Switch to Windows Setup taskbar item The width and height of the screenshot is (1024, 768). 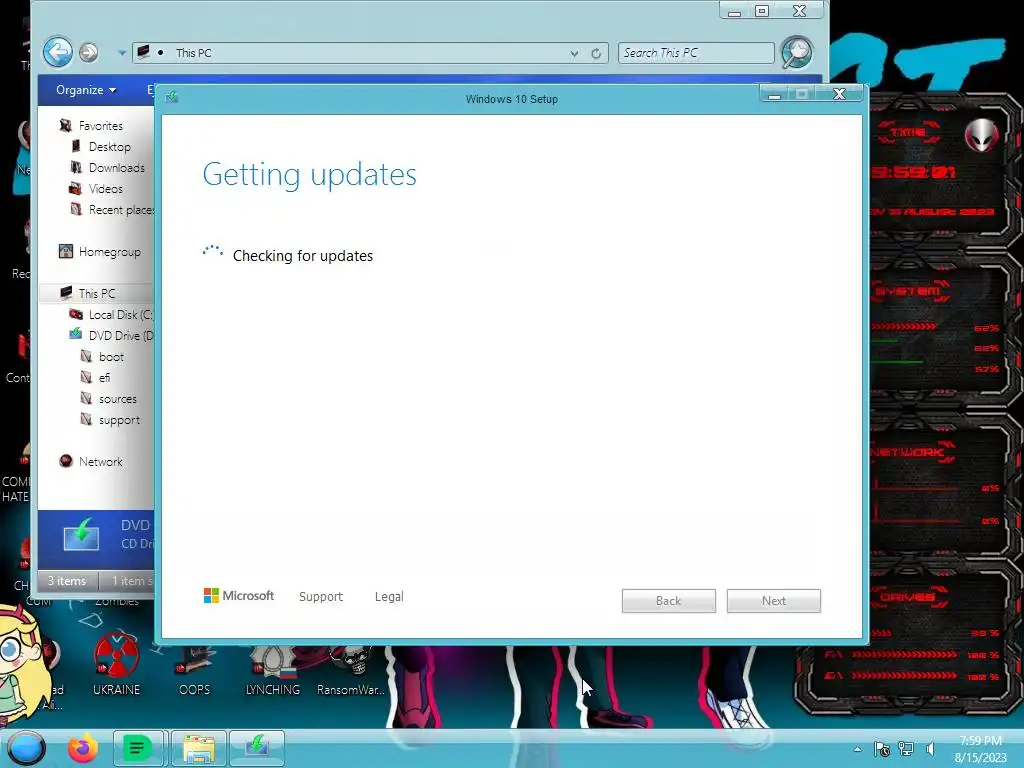pos(257,748)
